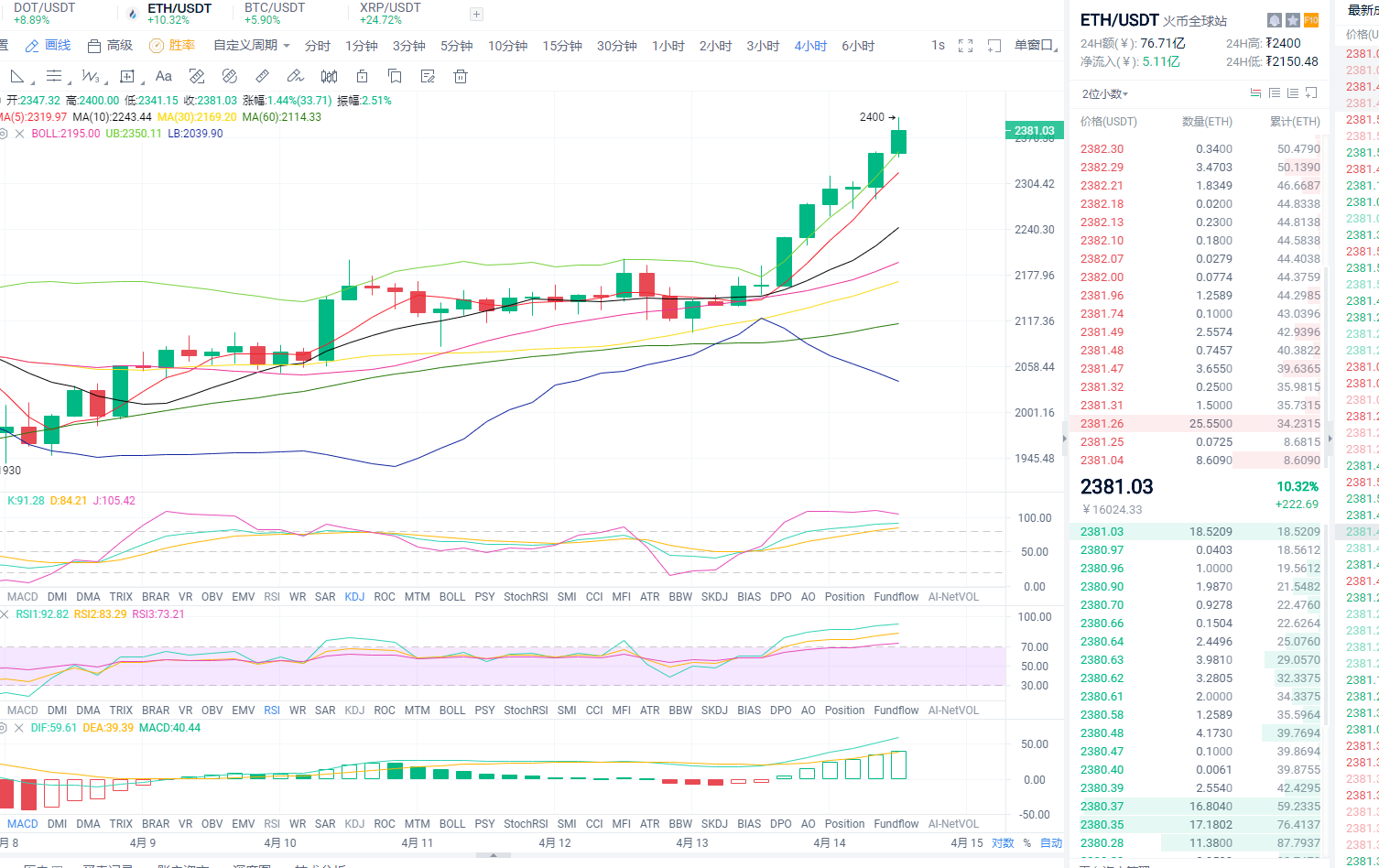Toggle logarithmic scale (对数)
The image size is (1379, 868).
[x=1003, y=842]
